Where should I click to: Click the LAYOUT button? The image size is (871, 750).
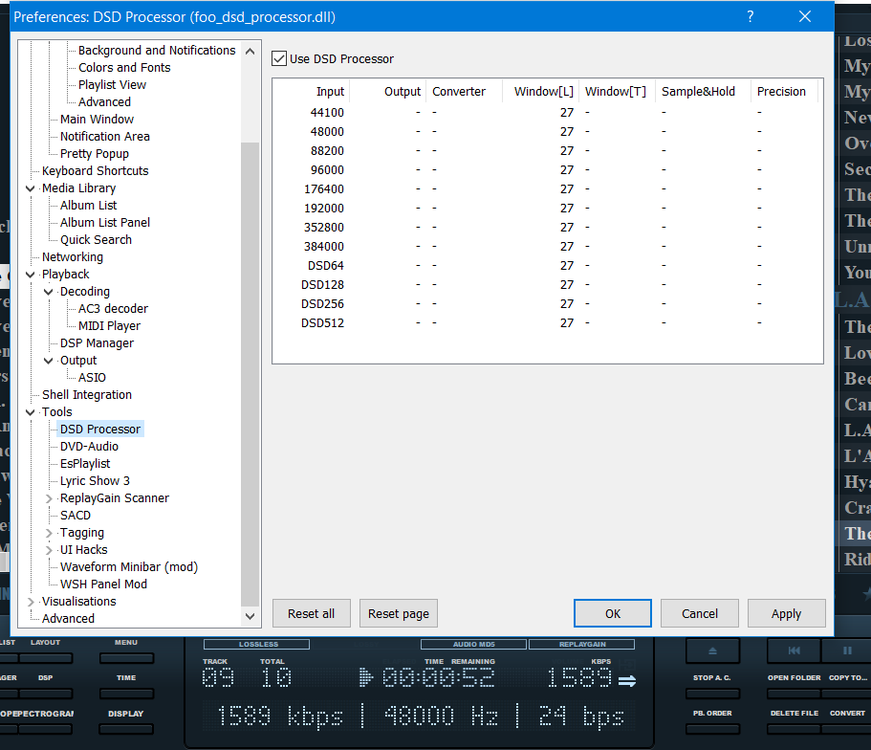point(45,657)
